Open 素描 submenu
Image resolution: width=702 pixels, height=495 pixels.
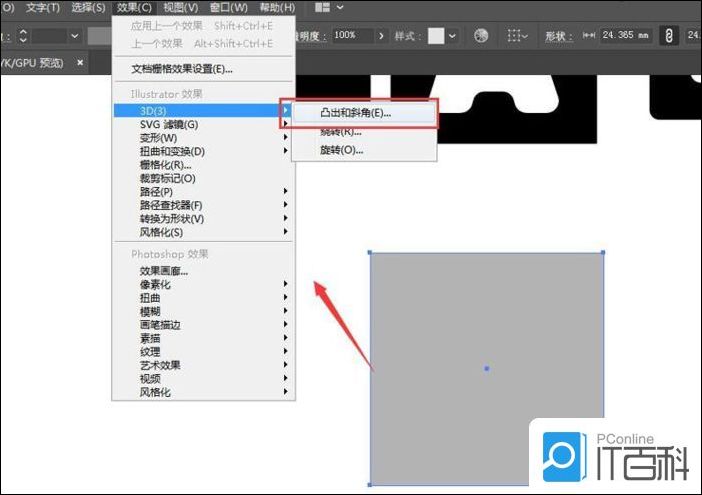[203, 338]
